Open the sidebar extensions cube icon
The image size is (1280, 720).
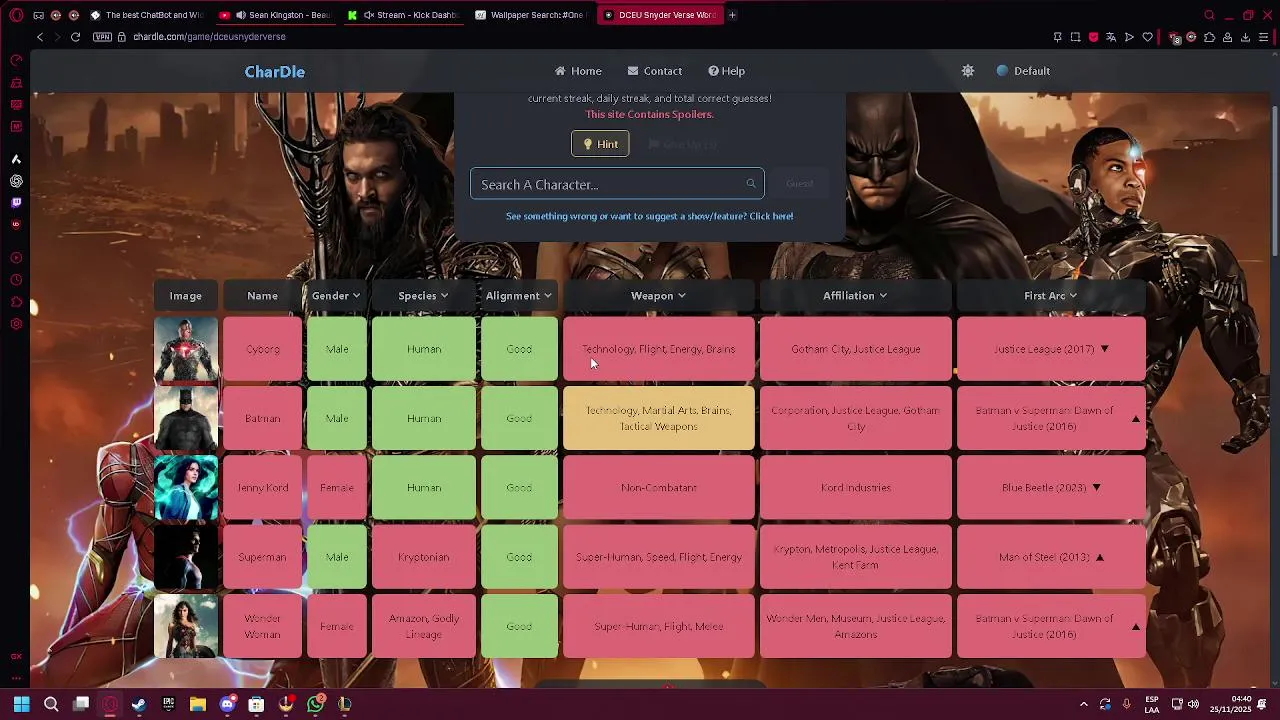[x=16, y=302]
